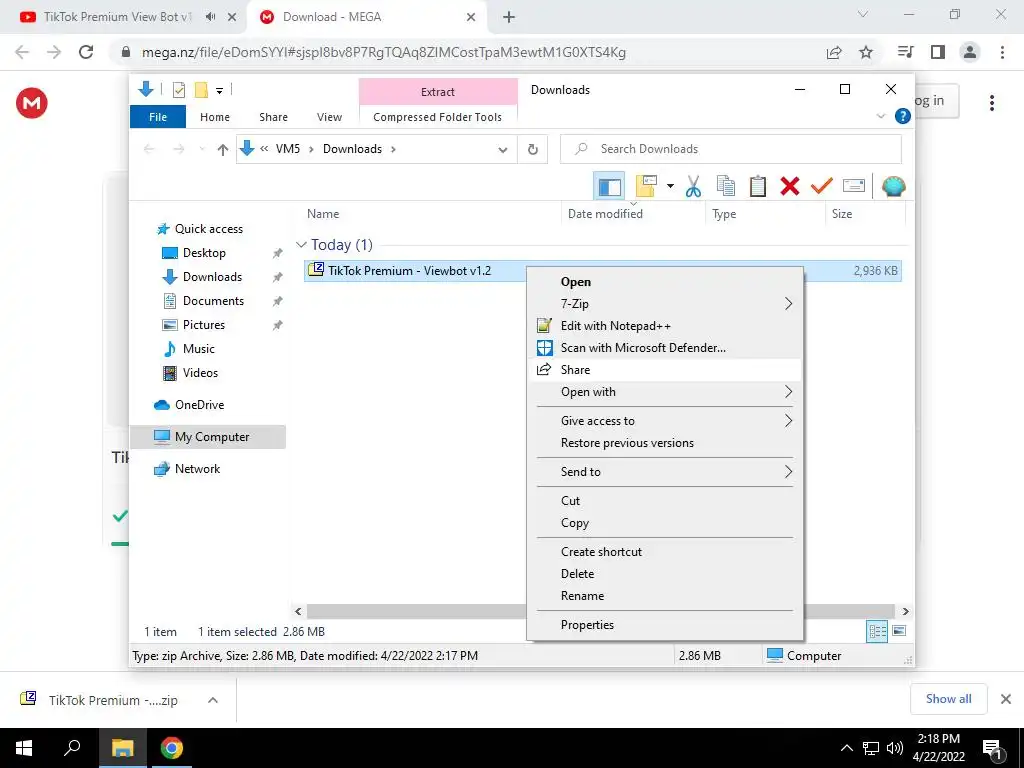Viewport: 1024px width, 768px height.
Task: Open the File ribbon tab
Action: click(x=158, y=117)
